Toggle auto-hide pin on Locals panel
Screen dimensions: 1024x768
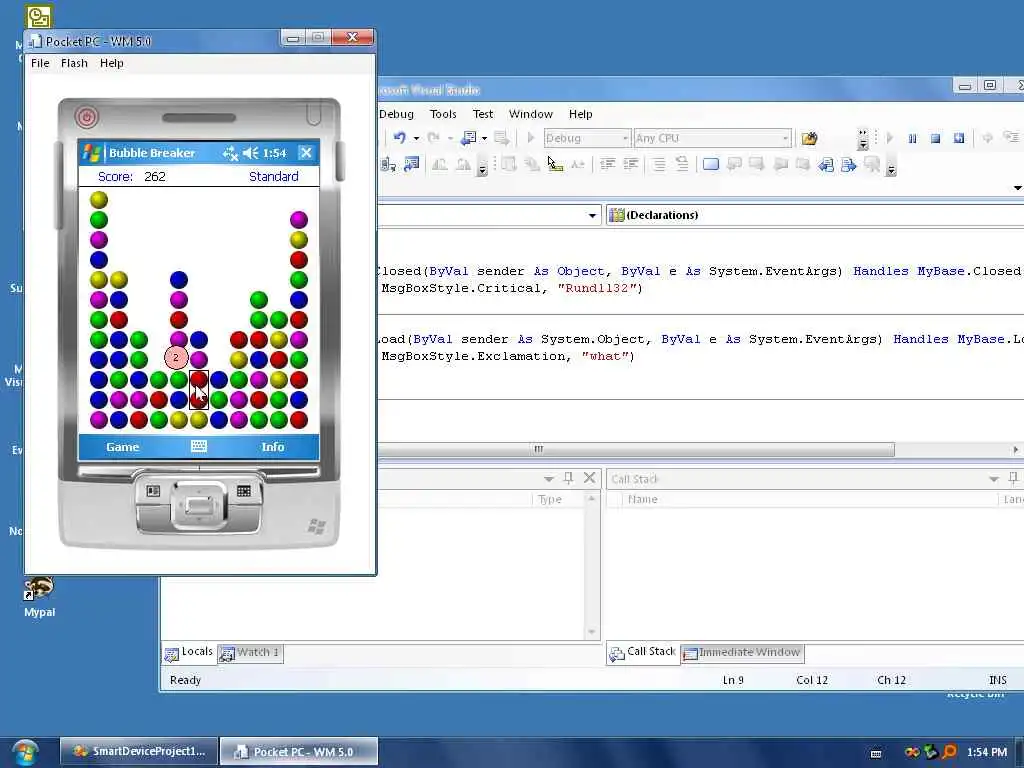[x=568, y=478]
